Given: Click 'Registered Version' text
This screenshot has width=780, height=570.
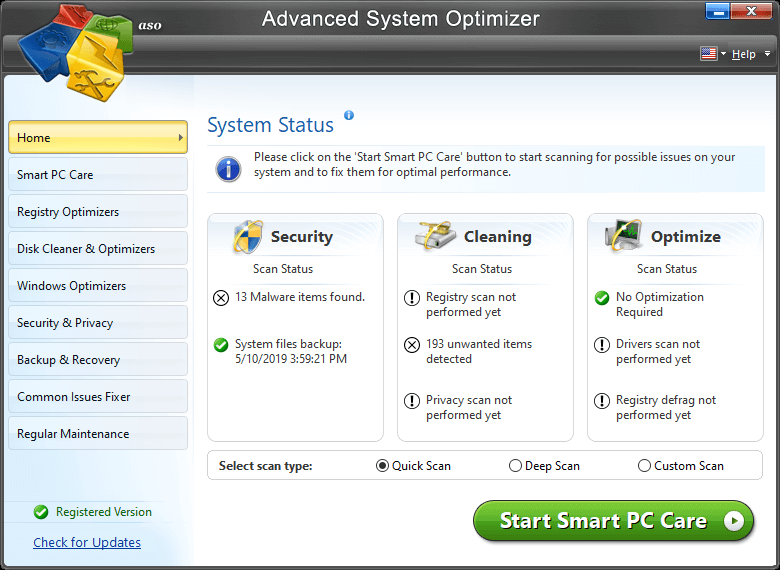Looking at the screenshot, I should [x=103, y=512].
